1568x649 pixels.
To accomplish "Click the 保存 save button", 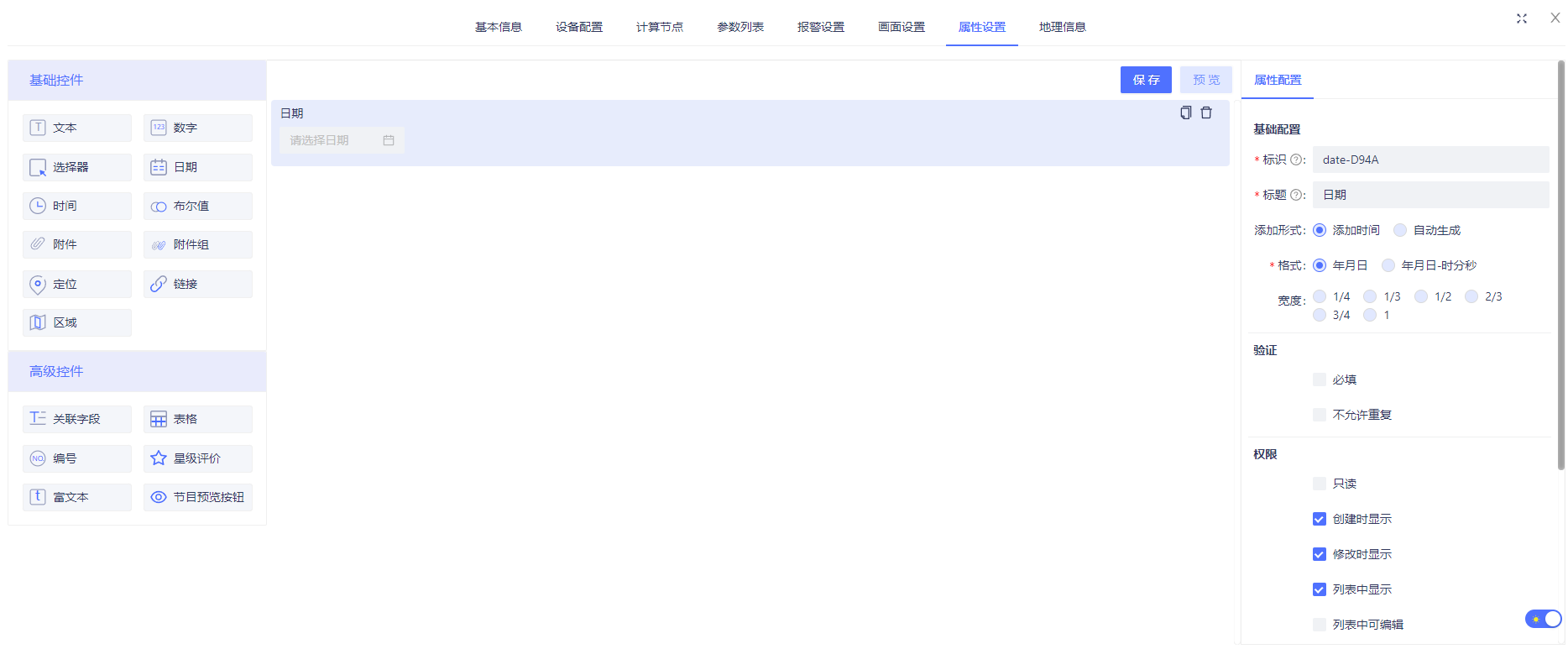I will pos(1146,80).
